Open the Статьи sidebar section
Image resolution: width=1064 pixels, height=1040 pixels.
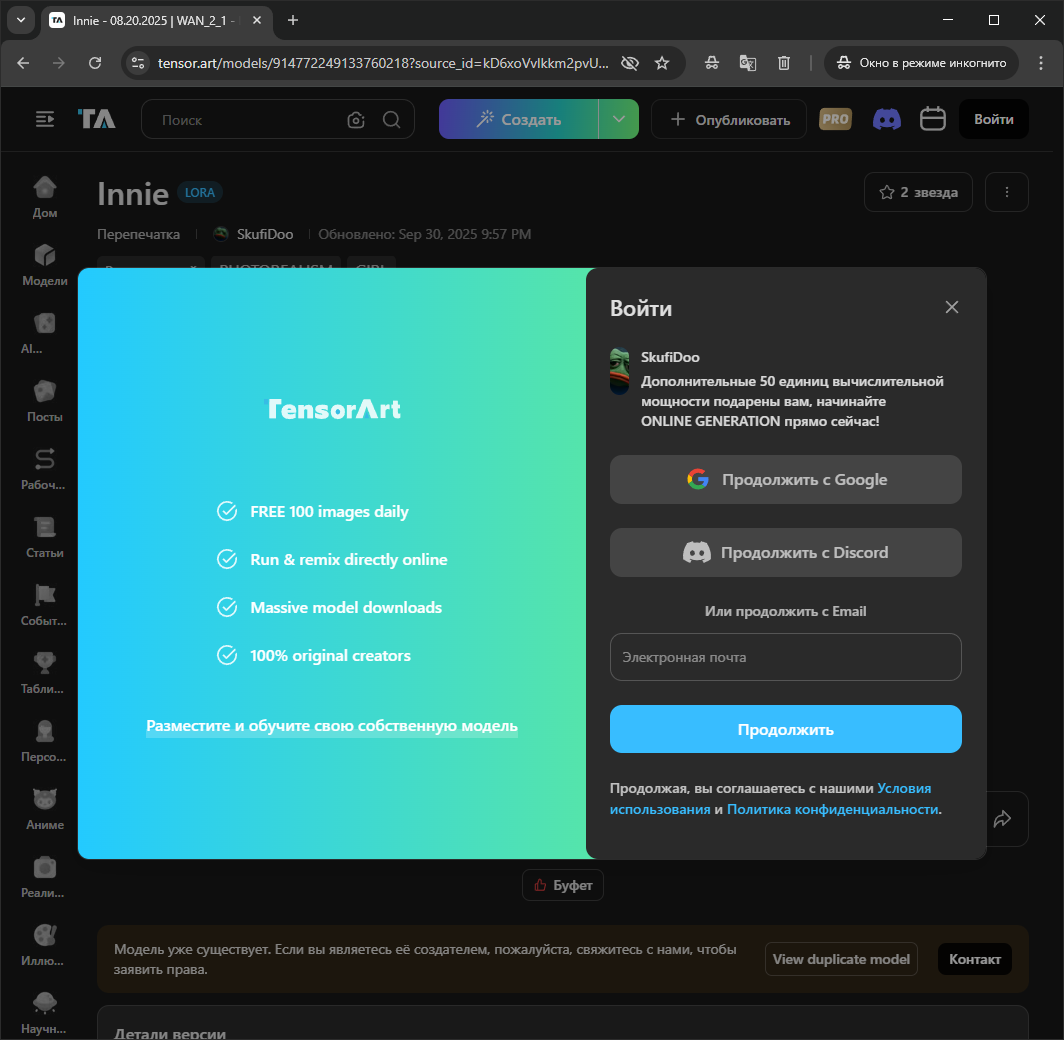pyautogui.click(x=45, y=536)
